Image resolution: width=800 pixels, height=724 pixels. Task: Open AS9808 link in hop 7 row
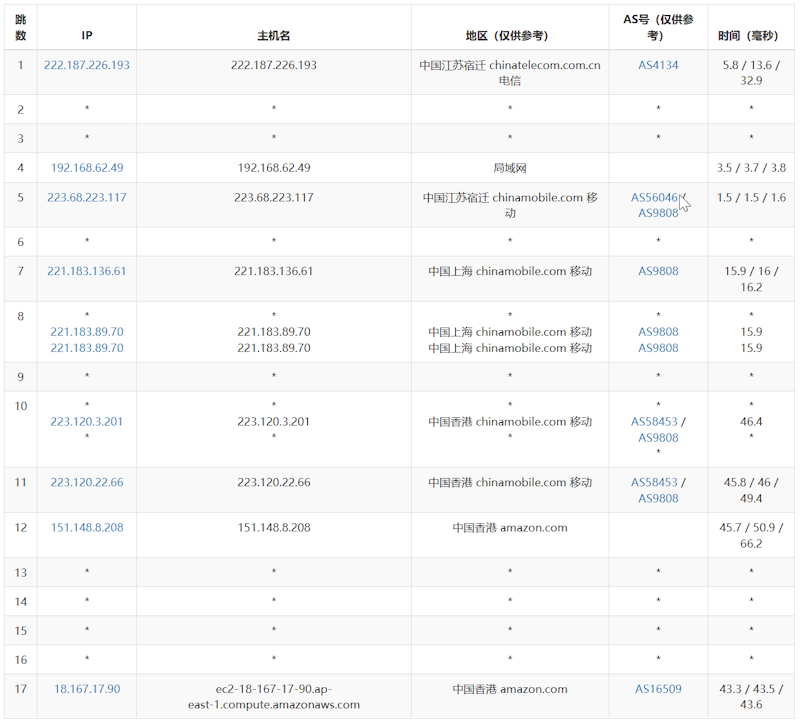pyautogui.click(x=658, y=271)
